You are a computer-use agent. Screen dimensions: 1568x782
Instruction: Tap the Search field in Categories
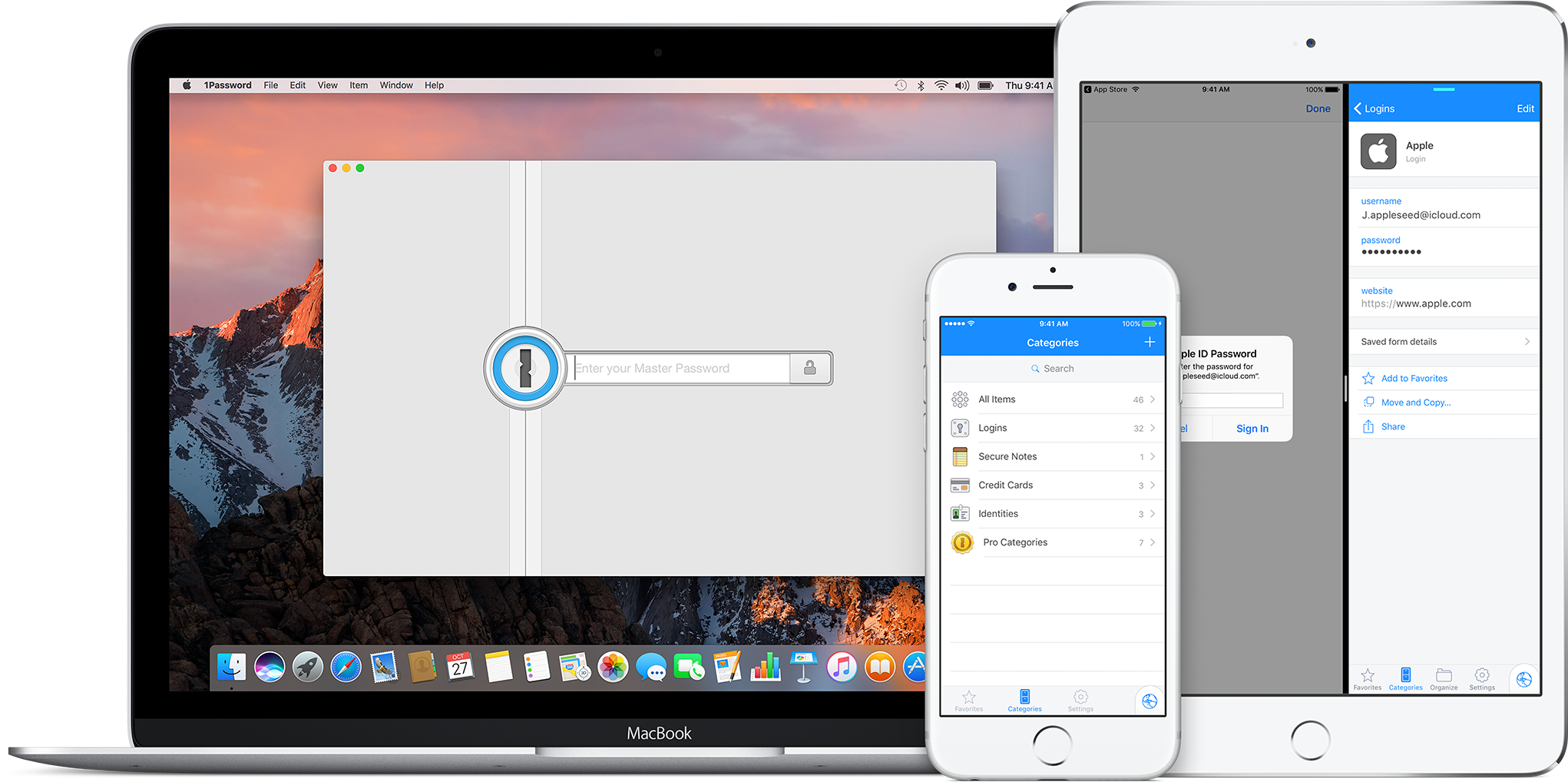[x=1052, y=369]
